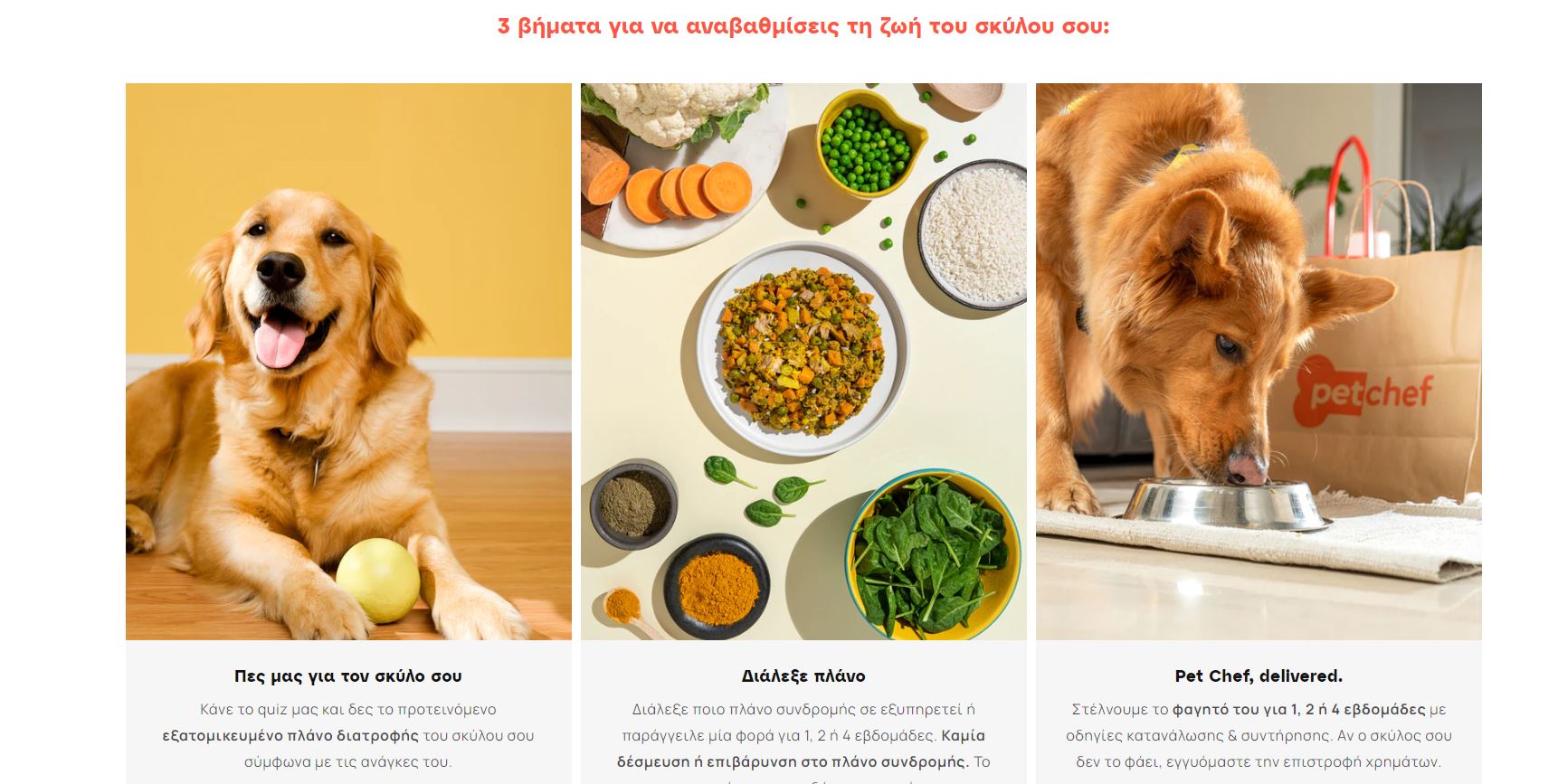This screenshot has height=784, width=1558.
Task: Click bold text 'εξατομικευμένο πλάνο διατροφής'
Action: [x=290, y=736]
